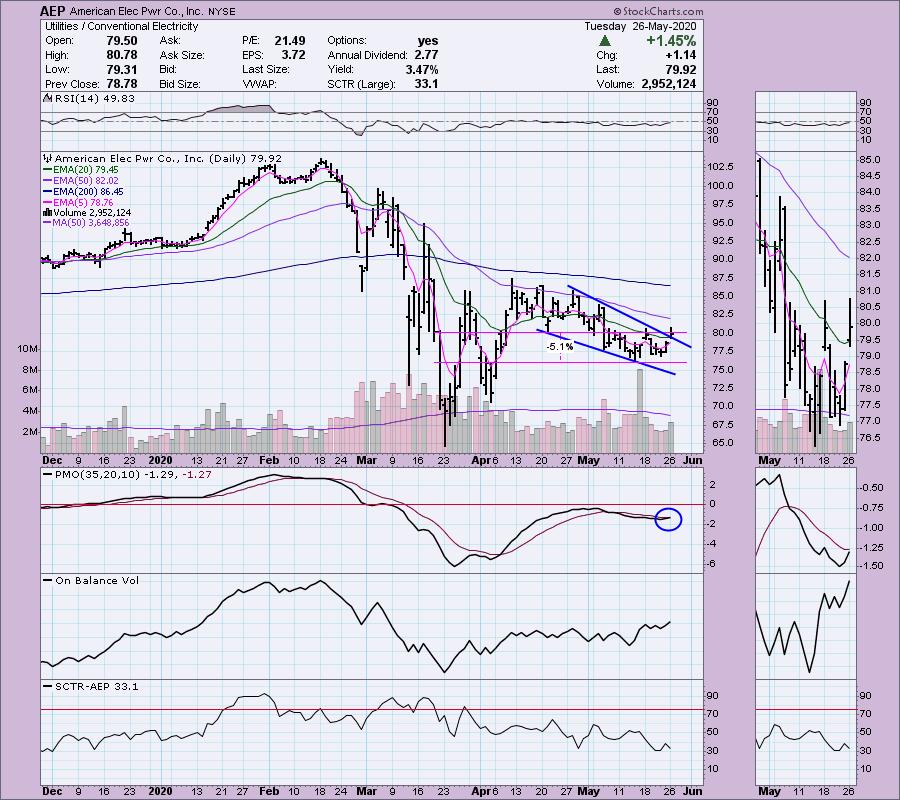The width and height of the screenshot is (900, 800).
Task: Click the 'EMA(50) 82.02' legend entry
Action: tap(86, 181)
